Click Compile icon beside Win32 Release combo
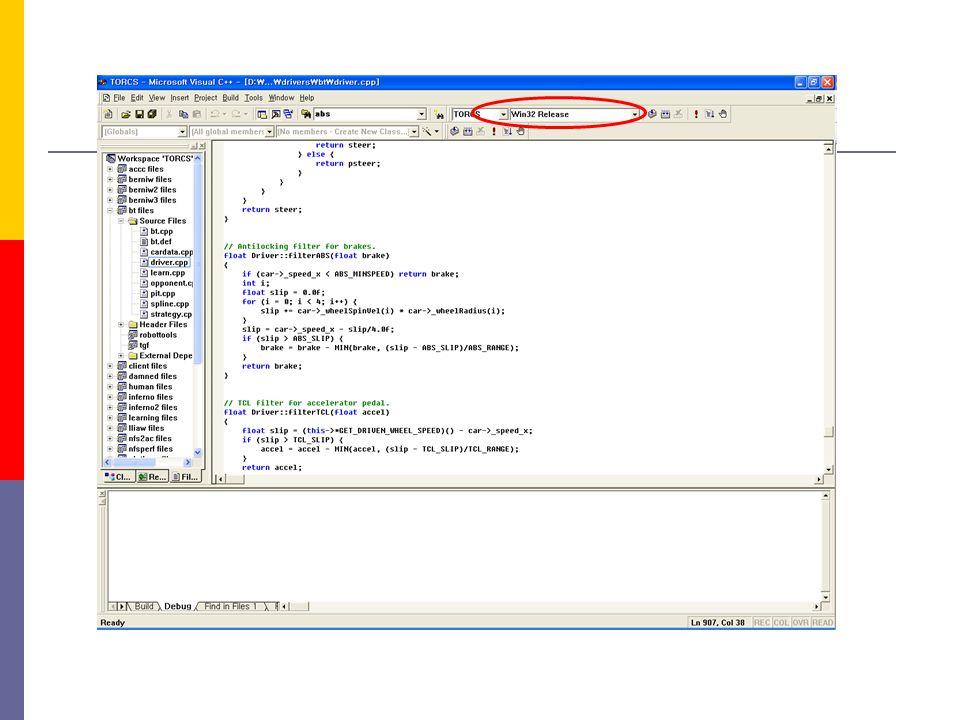Screen dimensions: 960x720 (652, 114)
